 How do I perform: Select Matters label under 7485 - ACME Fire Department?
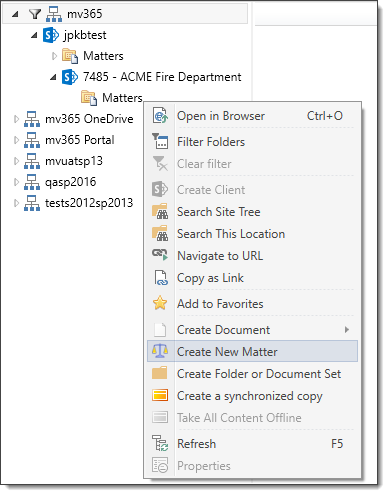click(x=122, y=98)
